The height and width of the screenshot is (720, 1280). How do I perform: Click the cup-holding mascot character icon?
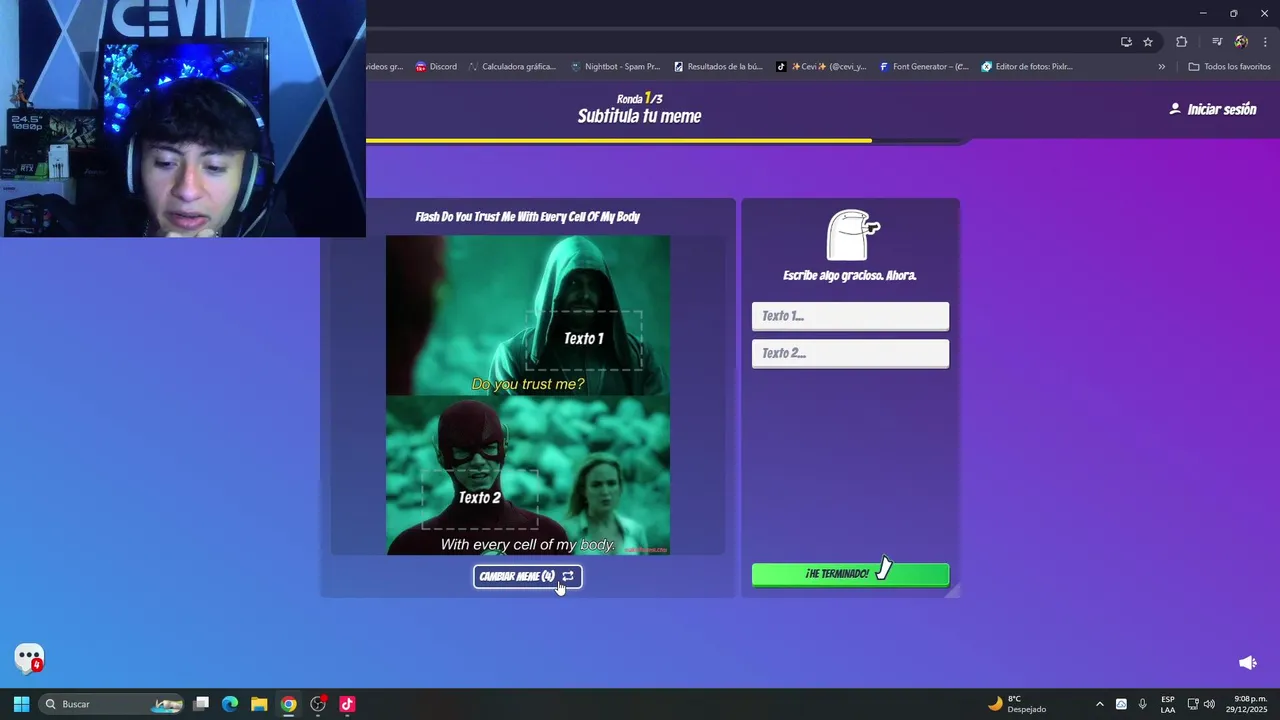click(x=852, y=235)
